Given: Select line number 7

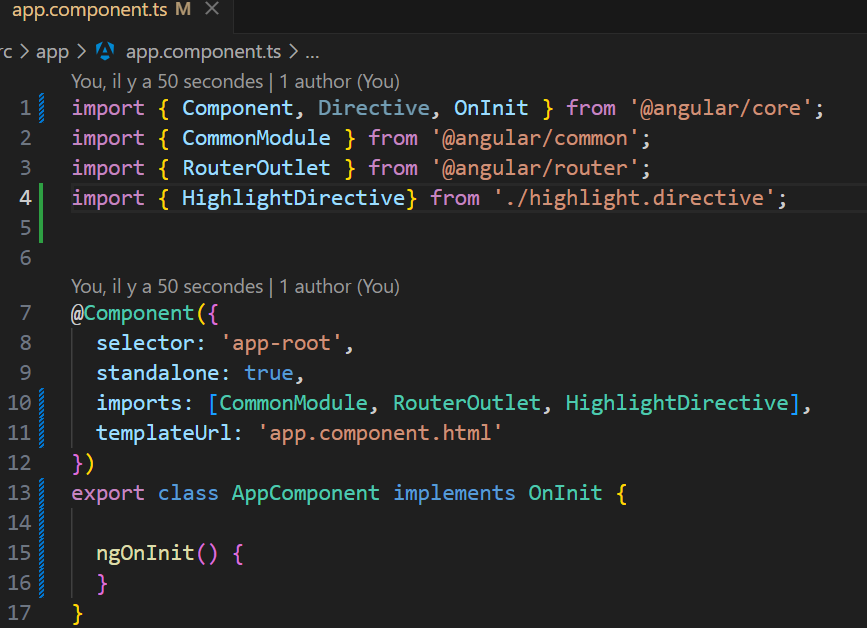Looking at the screenshot, I should 25,313.
